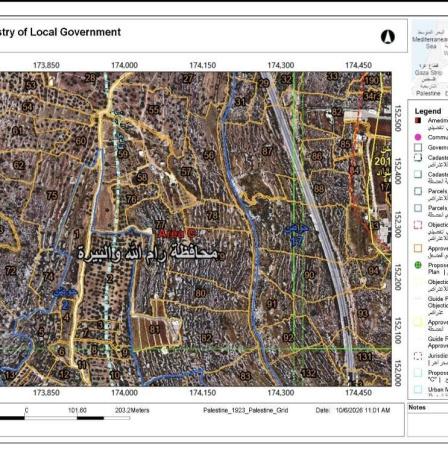Click the 174,150 easting label above the map

203,65
